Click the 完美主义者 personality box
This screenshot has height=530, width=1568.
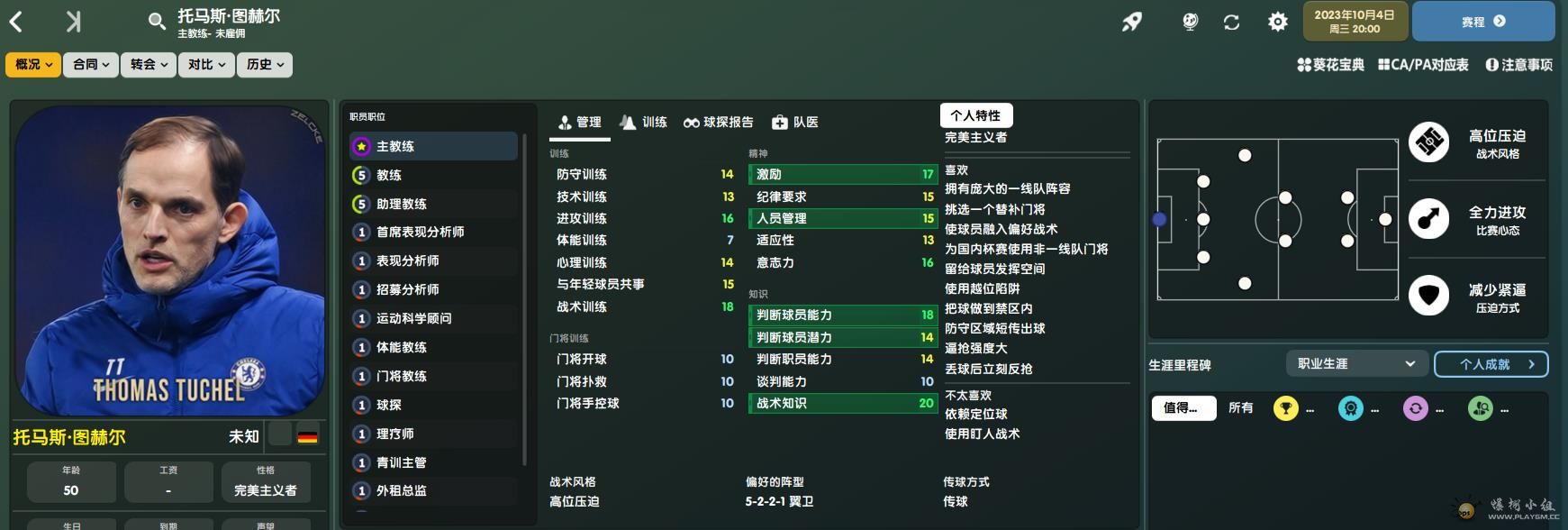click(266, 481)
